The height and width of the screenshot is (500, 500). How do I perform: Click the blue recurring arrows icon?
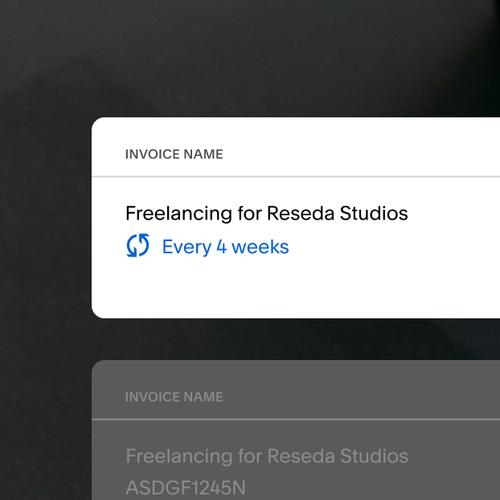click(138, 246)
